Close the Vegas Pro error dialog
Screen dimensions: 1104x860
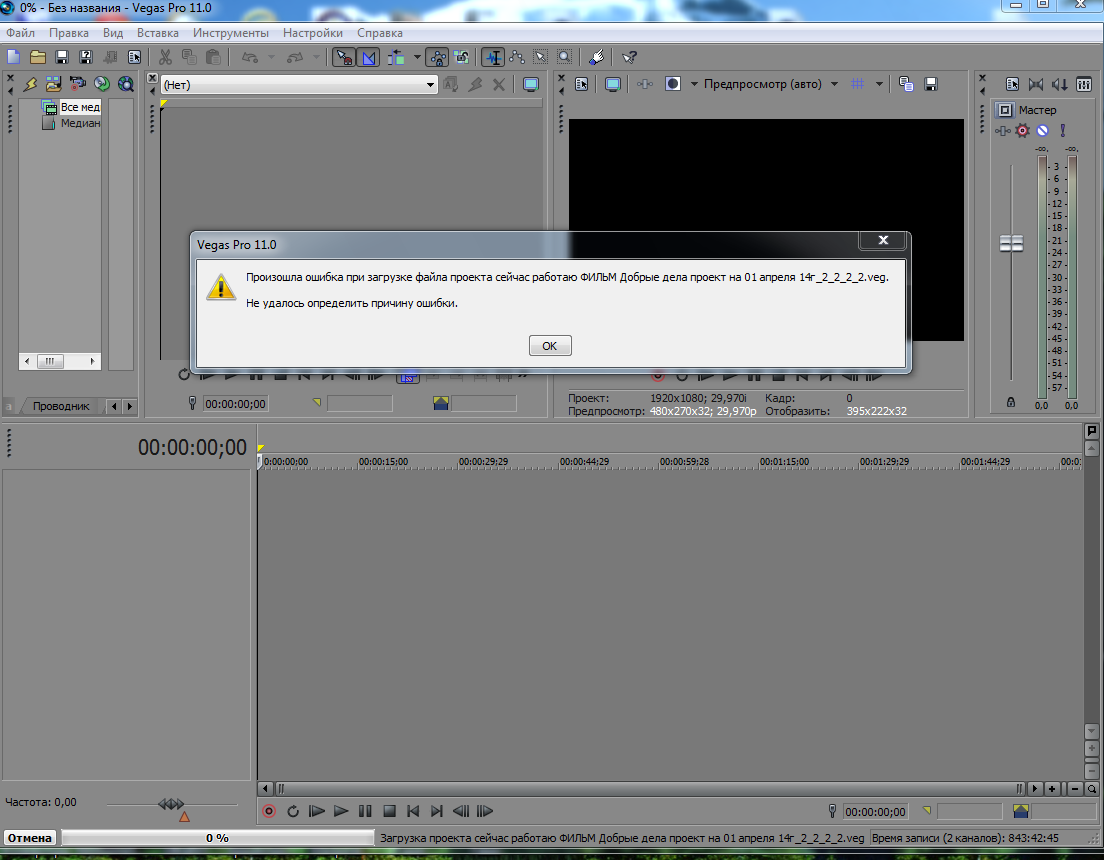coord(883,240)
